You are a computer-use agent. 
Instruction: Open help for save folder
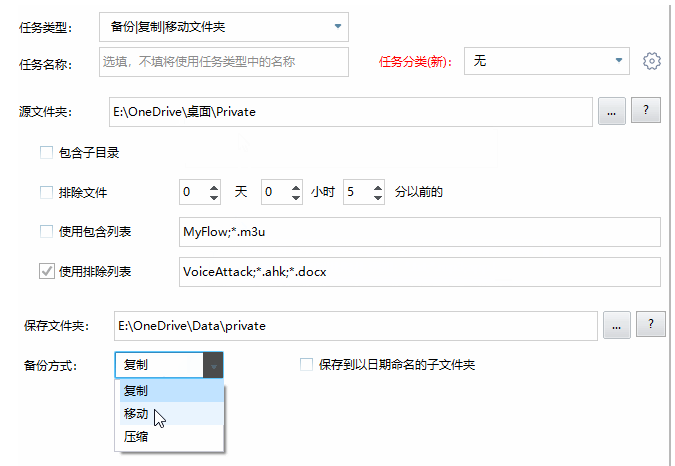[651, 324]
